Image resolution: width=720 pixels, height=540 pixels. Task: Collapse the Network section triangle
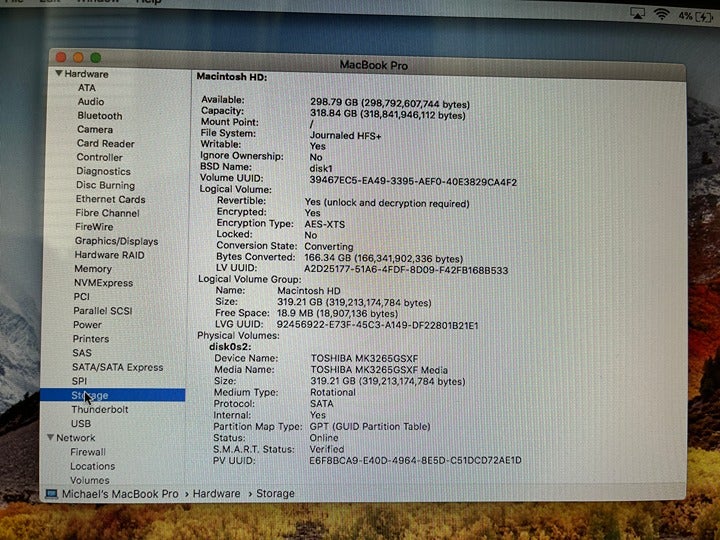point(51,438)
